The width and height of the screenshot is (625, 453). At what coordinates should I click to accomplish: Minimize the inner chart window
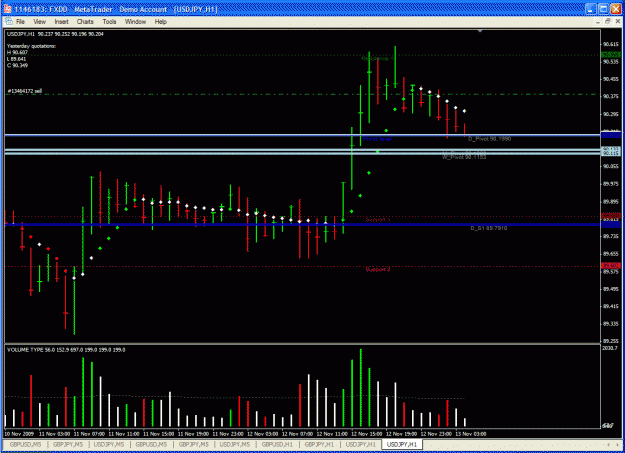(597, 22)
